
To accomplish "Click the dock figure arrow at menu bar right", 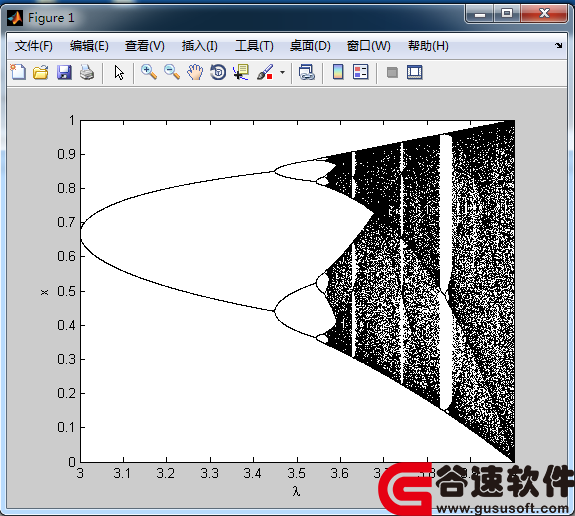I will click(558, 45).
